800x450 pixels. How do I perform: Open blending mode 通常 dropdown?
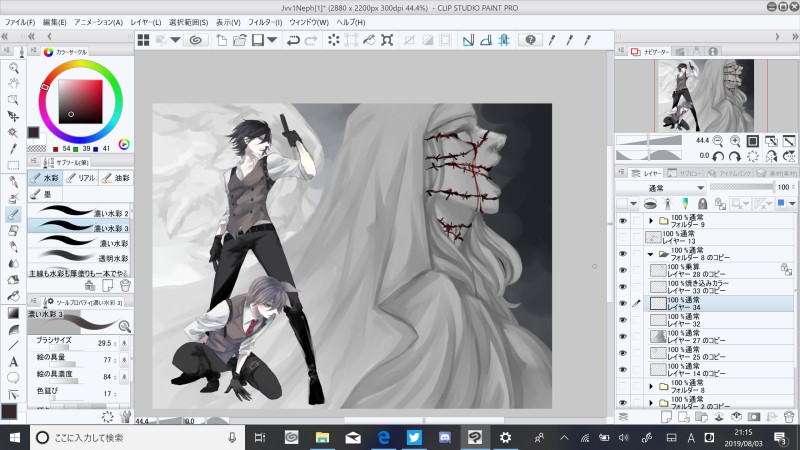[661, 188]
